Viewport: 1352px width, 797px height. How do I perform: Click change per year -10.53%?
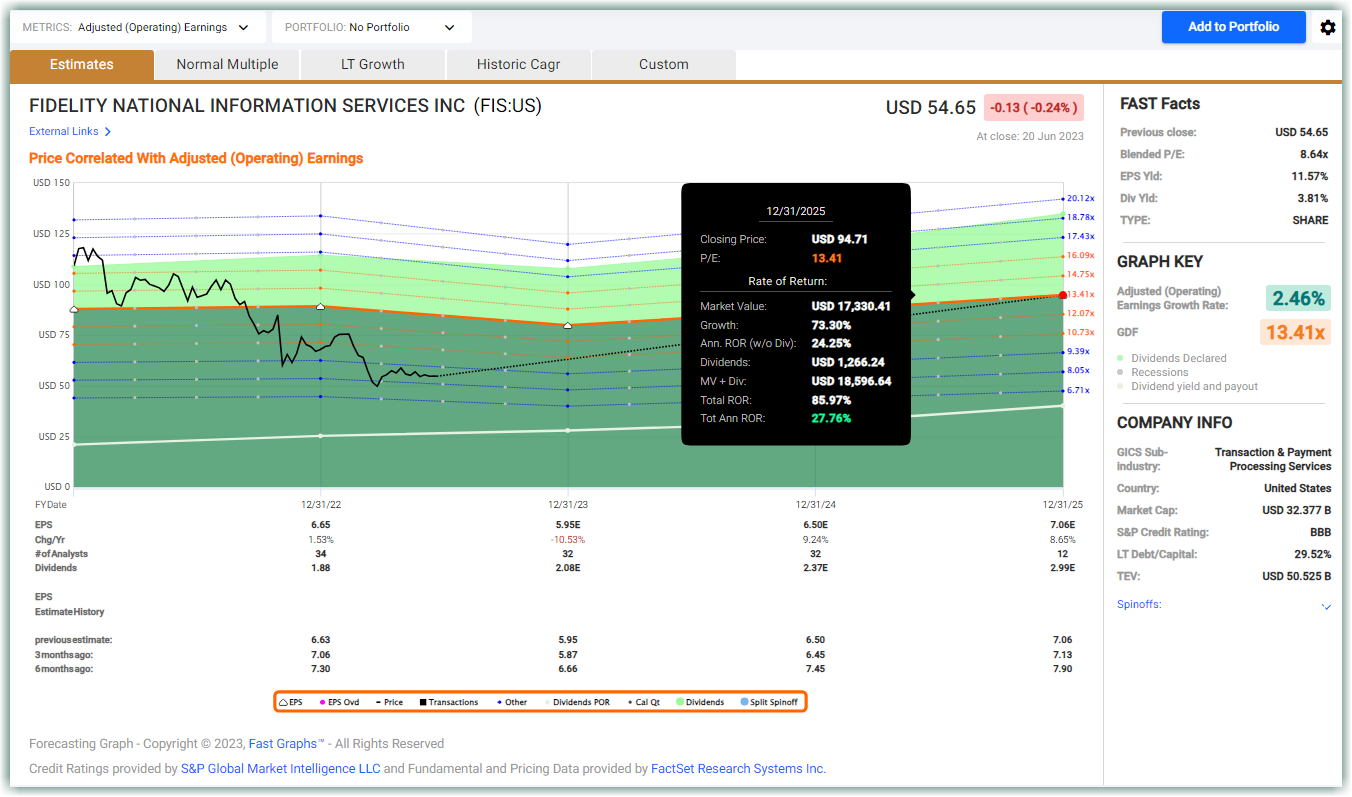[x=568, y=539]
